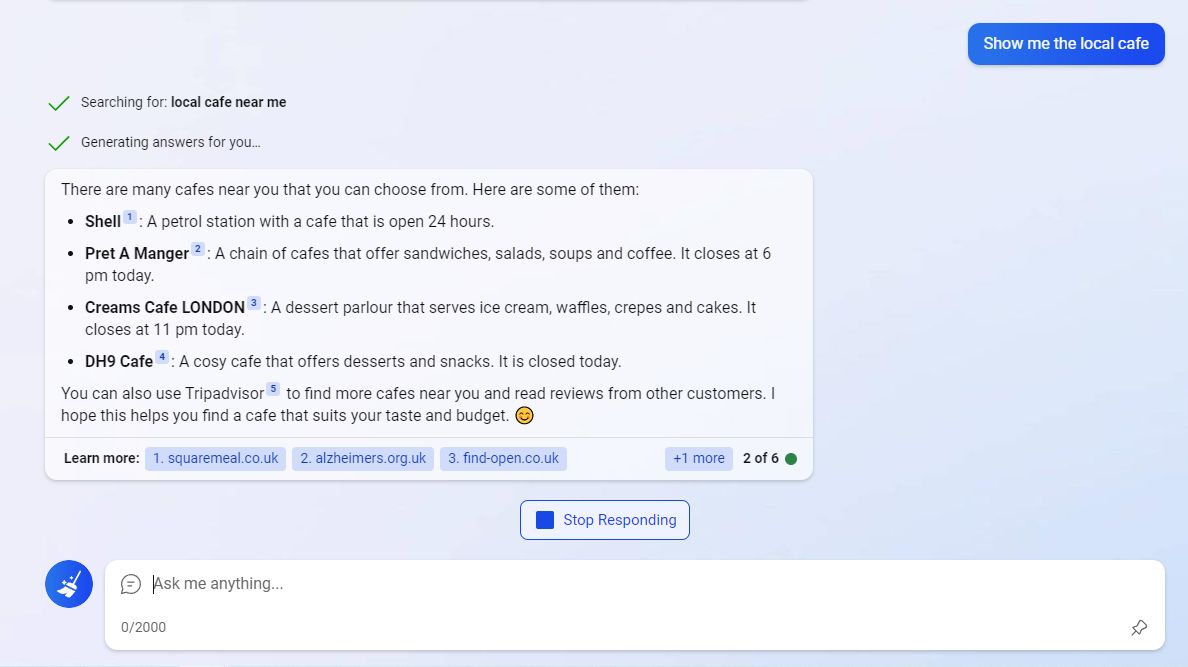Click the New topic broom icon
The width and height of the screenshot is (1188, 667).
click(69, 584)
